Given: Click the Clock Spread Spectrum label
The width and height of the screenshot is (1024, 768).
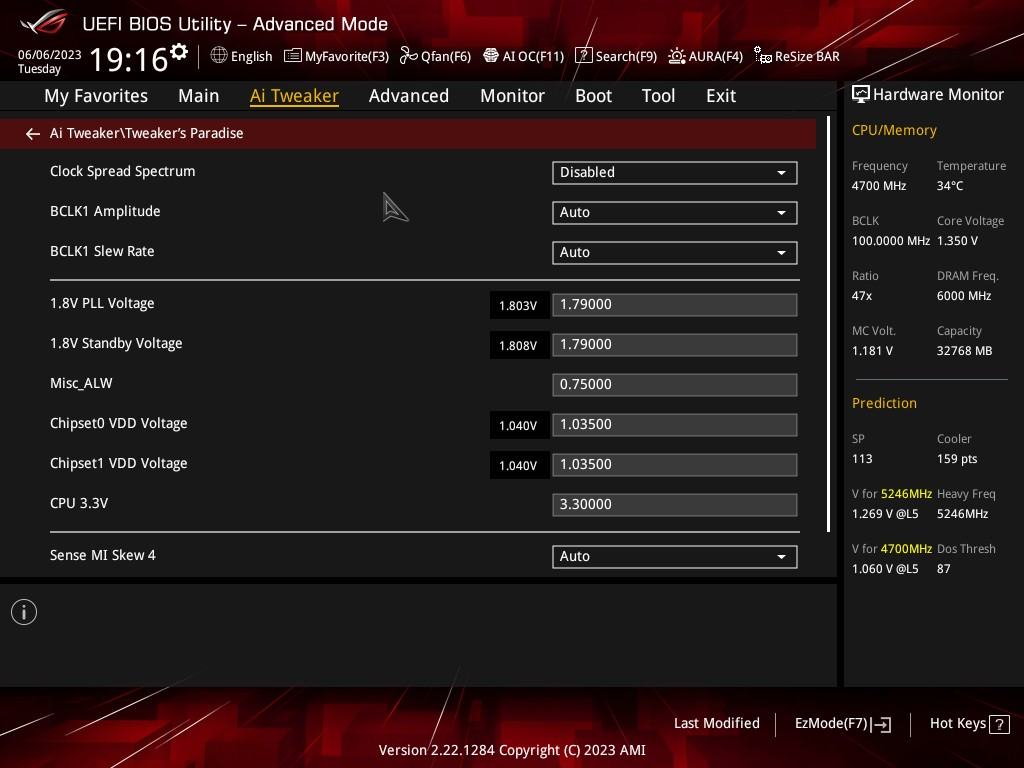Looking at the screenshot, I should pos(122,171).
